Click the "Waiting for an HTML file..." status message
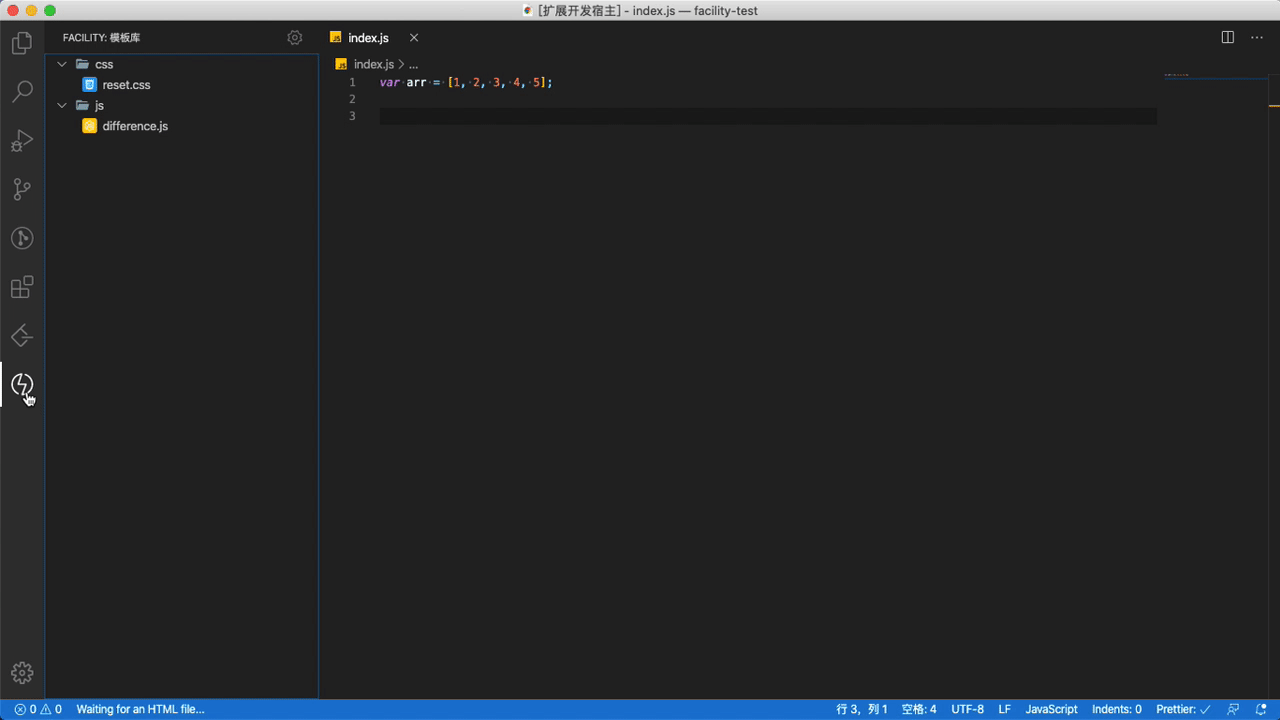Viewport: 1280px width, 720px height. 140,709
